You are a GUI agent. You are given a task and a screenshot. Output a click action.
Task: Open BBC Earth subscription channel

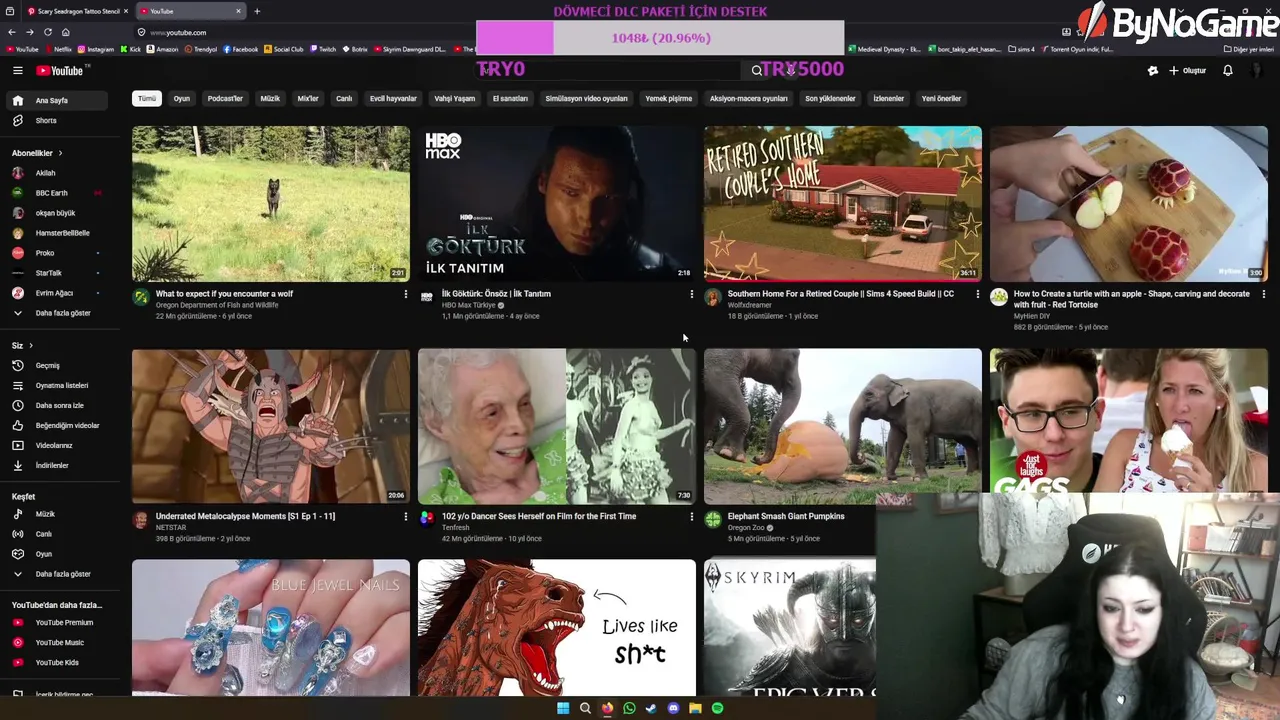coord(55,193)
